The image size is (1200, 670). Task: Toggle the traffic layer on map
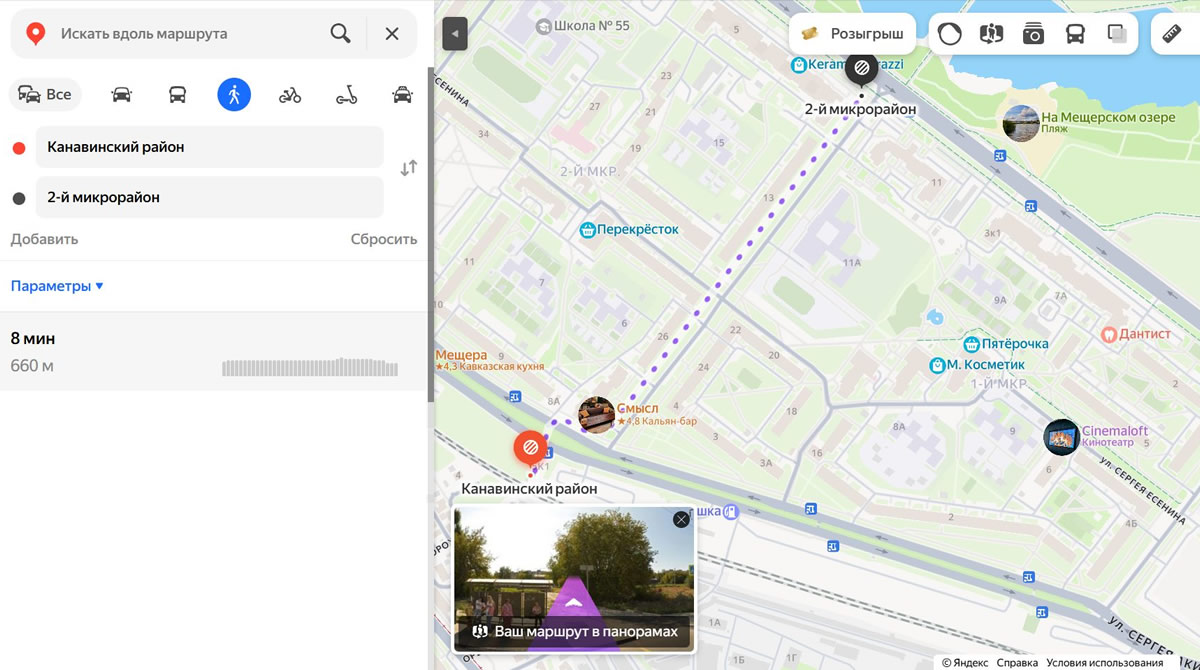click(x=949, y=34)
